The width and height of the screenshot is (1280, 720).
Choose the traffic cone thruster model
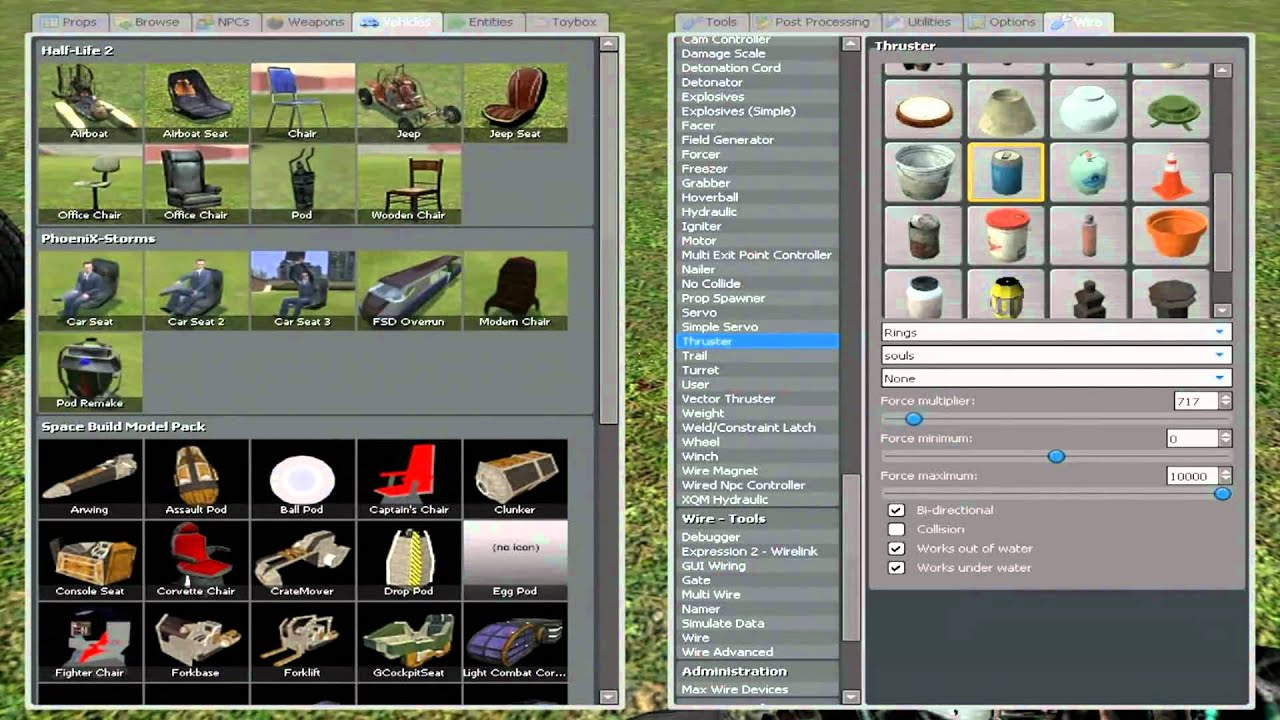pos(1170,172)
